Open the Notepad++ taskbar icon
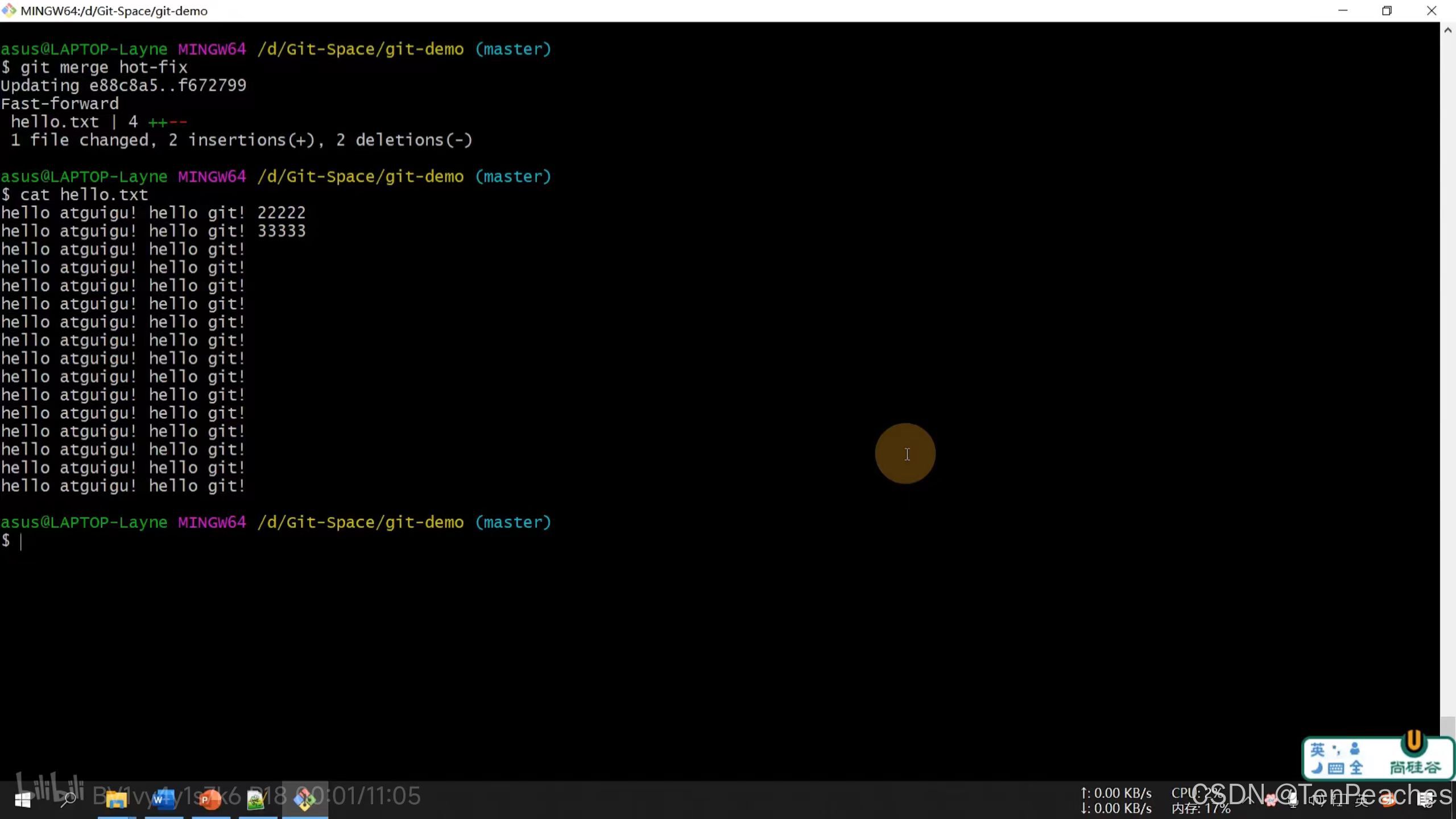 257,800
